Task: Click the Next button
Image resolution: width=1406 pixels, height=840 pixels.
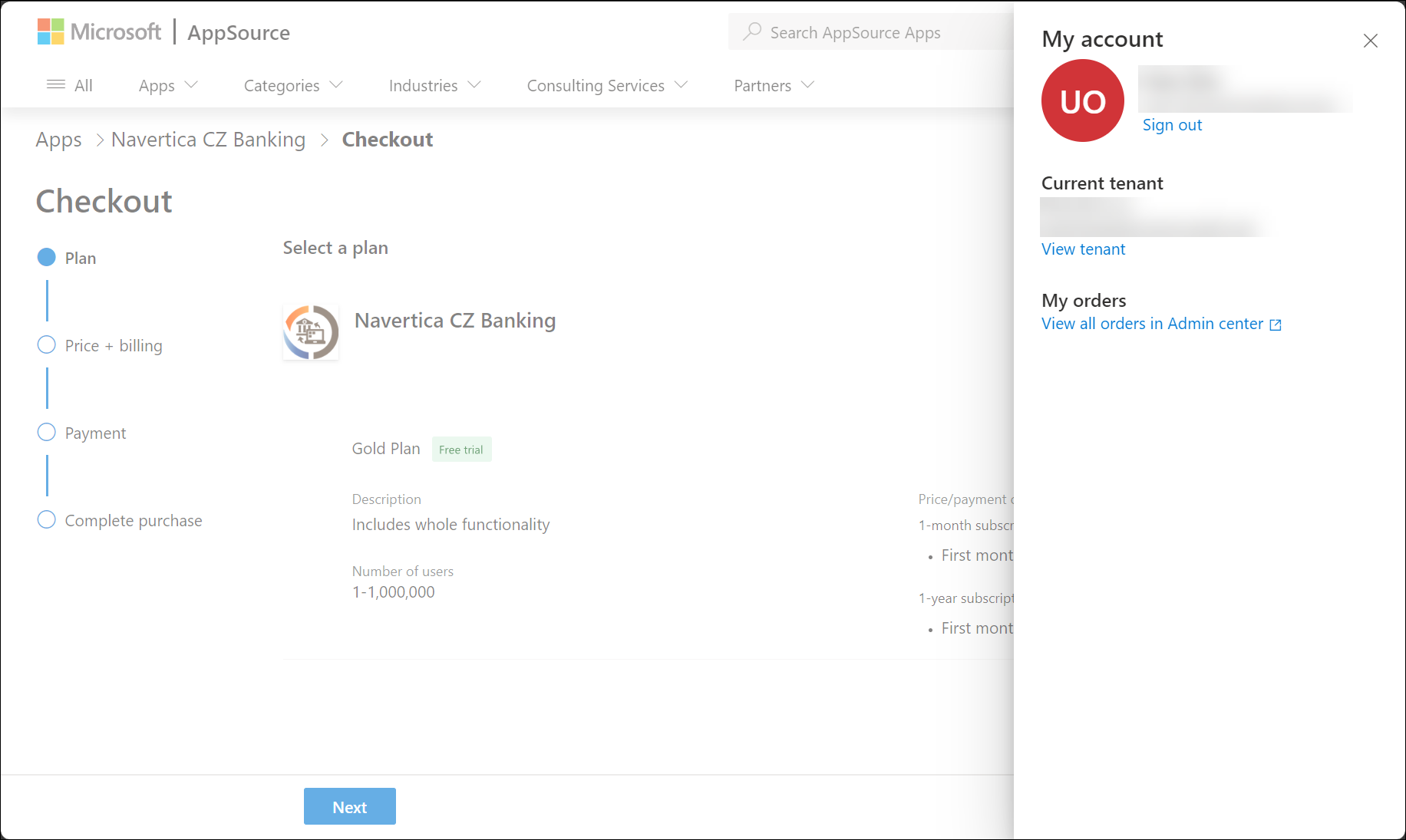Action: pos(350,806)
